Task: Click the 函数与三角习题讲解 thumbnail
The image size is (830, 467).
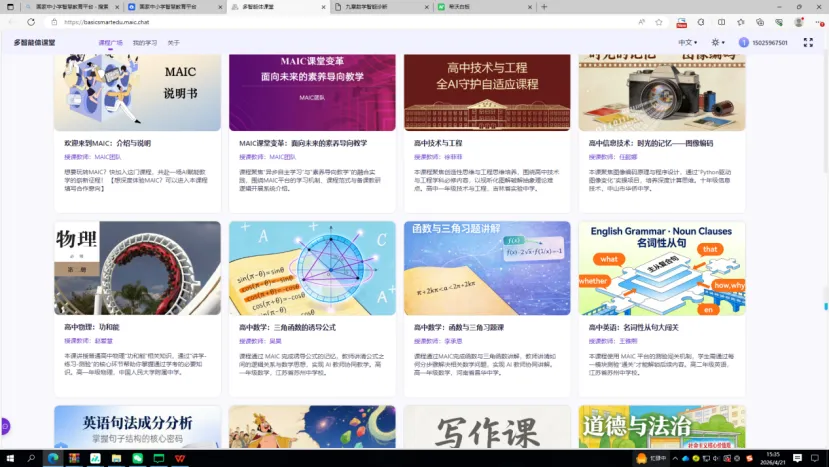Action: (487, 268)
